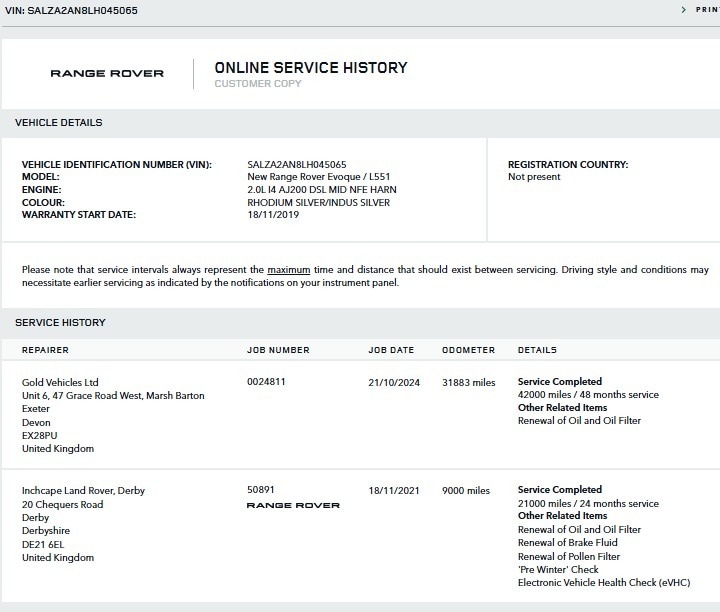Click the Inchcape Land Rover, Derby repairer name
720x612 pixels.
point(84,491)
